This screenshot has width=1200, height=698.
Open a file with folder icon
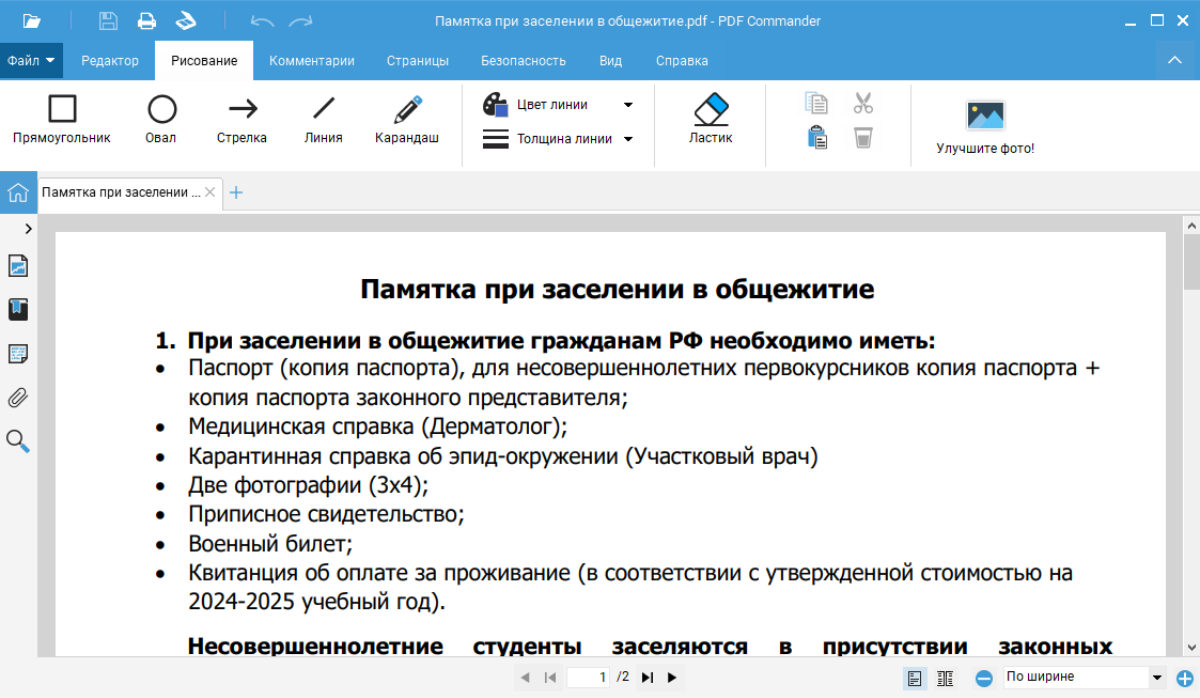[x=32, y=20]
